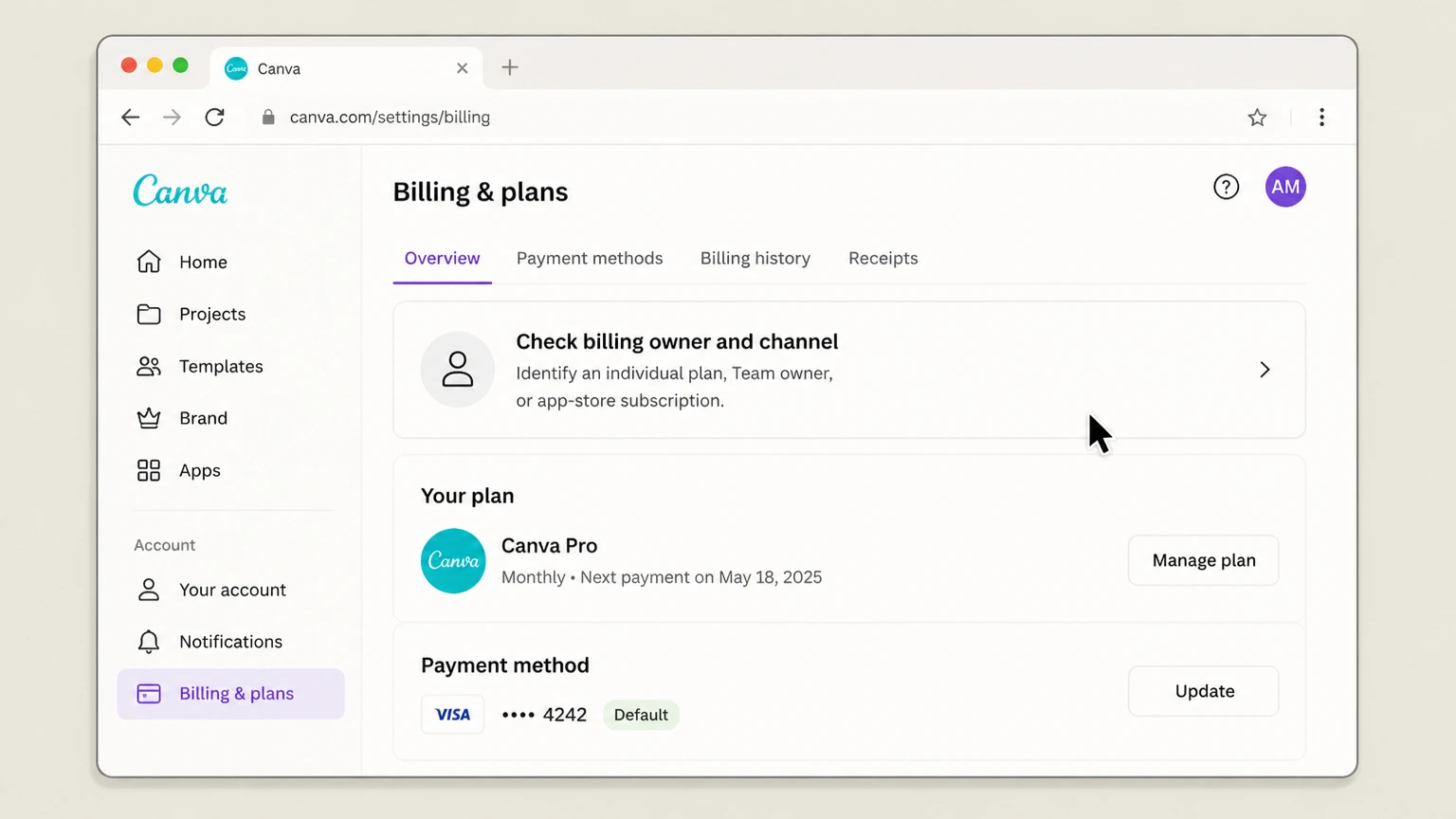Click the Notifications bell icon

tap(149, 642)
